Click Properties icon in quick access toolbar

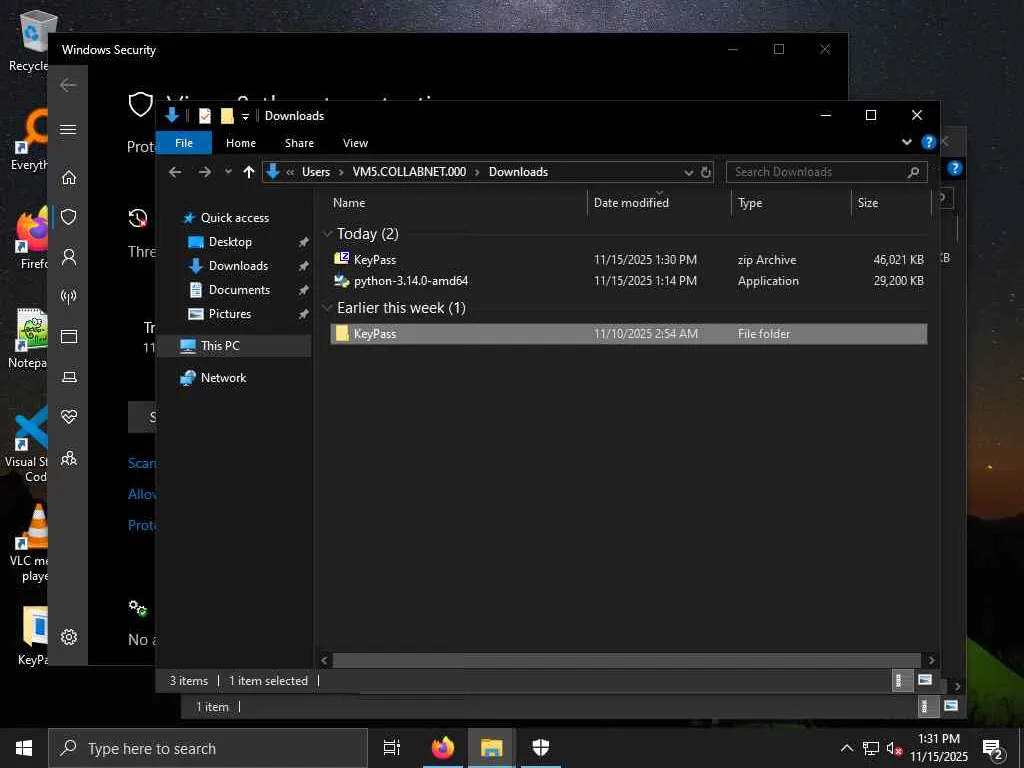[x=205, y=116]
